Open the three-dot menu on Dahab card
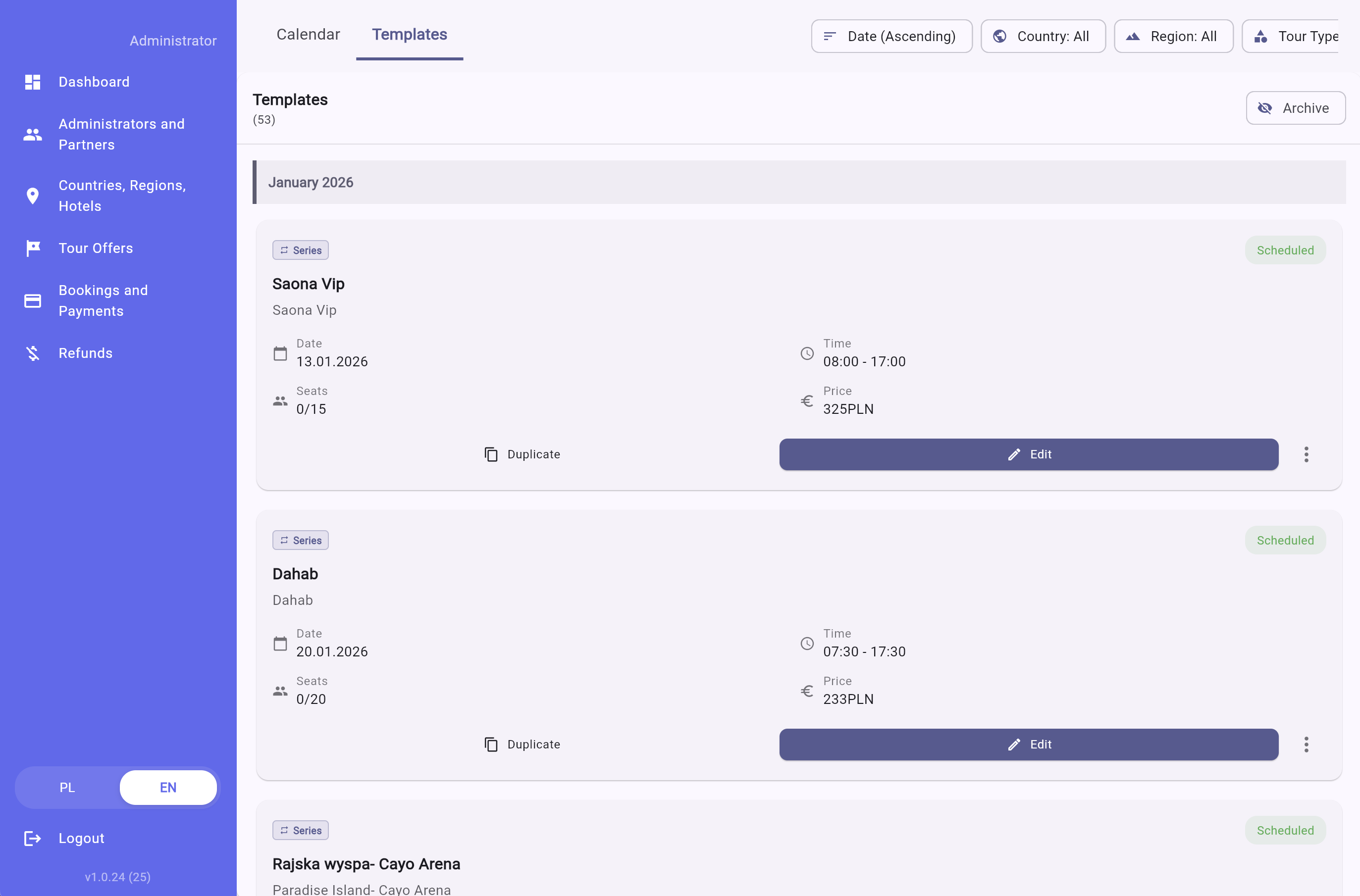 (x=1306, y=745)
